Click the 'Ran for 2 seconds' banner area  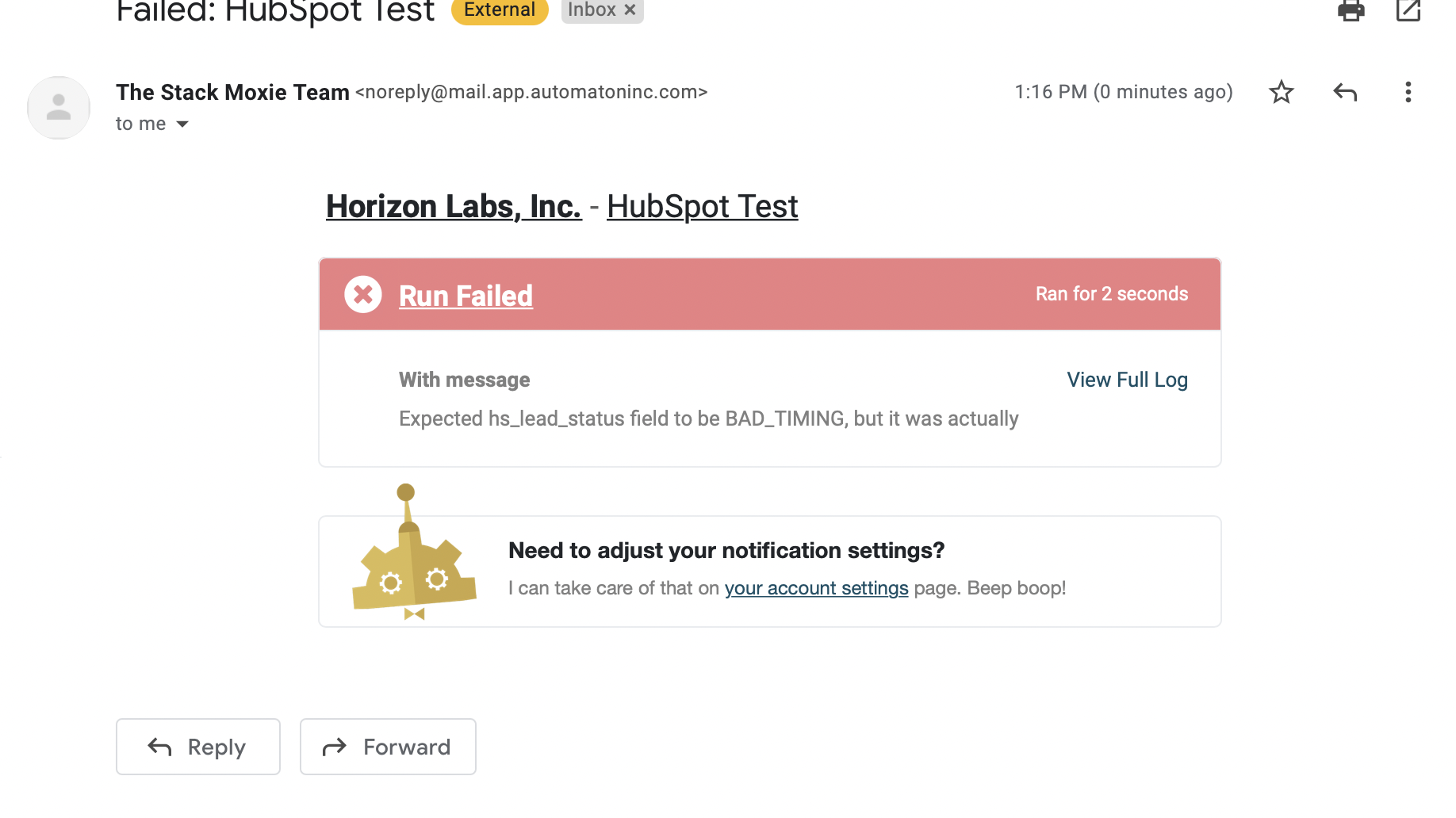point(1111,293)
